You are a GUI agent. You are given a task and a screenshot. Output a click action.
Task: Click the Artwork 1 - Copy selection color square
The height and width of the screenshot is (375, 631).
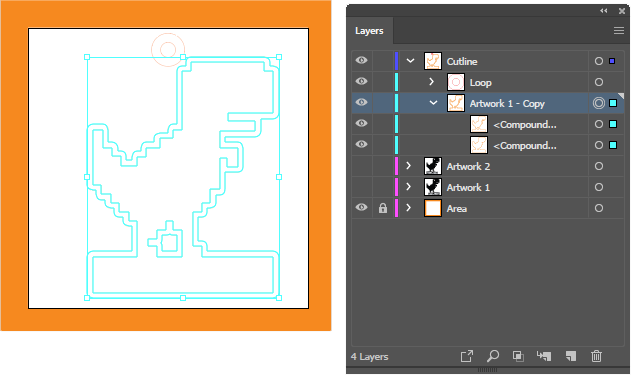(613, 103)
